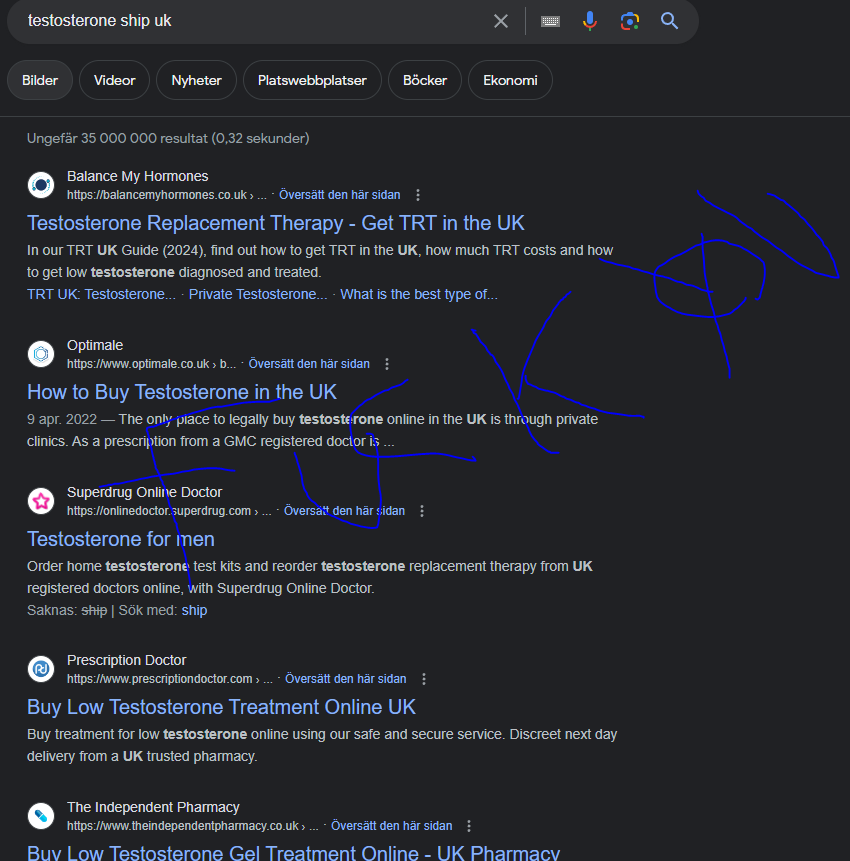Image resolution: width=850 pixels, height=861 pixels.
Task: Select the Platswebbplatser filter chip
Action: click(x=312, y=80)
